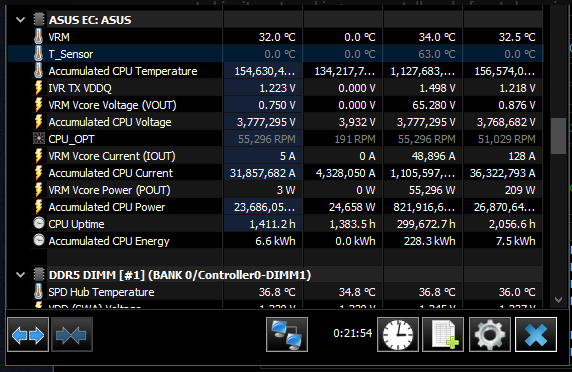
Task: Select the Accumulated CPU Power label
Action: (x=107, y=207)
